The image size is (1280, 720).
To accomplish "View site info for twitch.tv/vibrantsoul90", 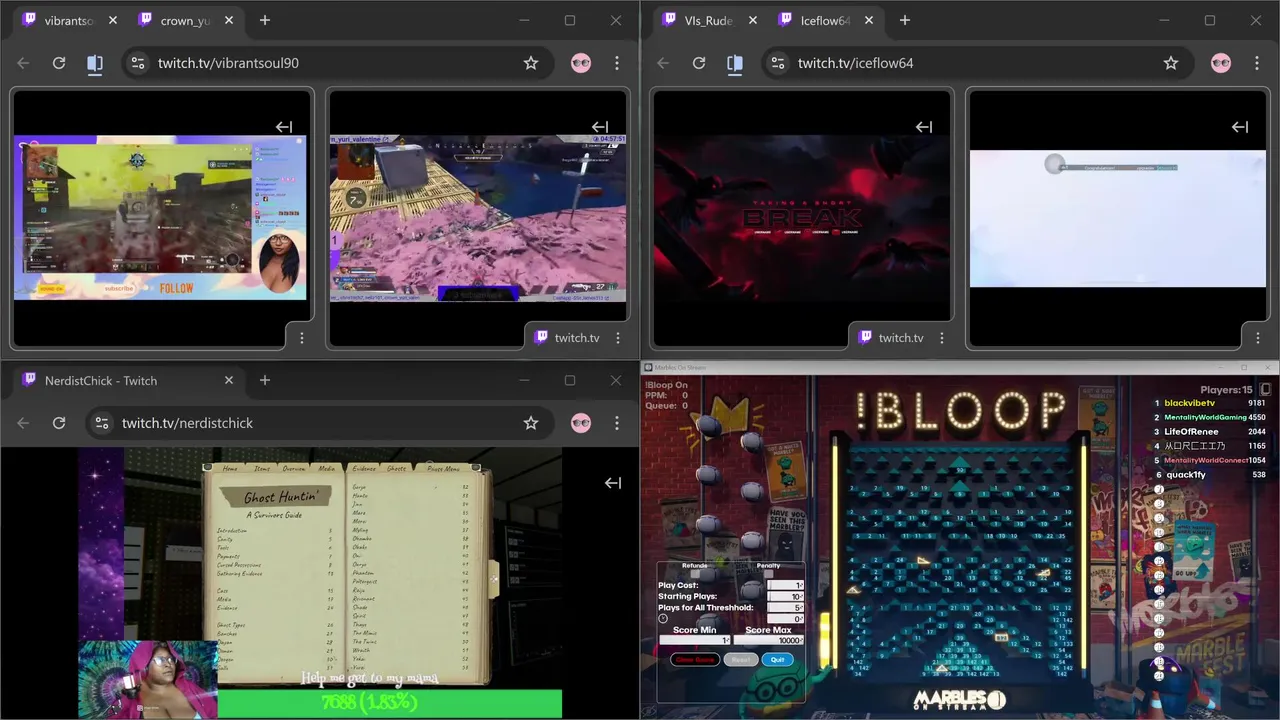I will (138, 63).
